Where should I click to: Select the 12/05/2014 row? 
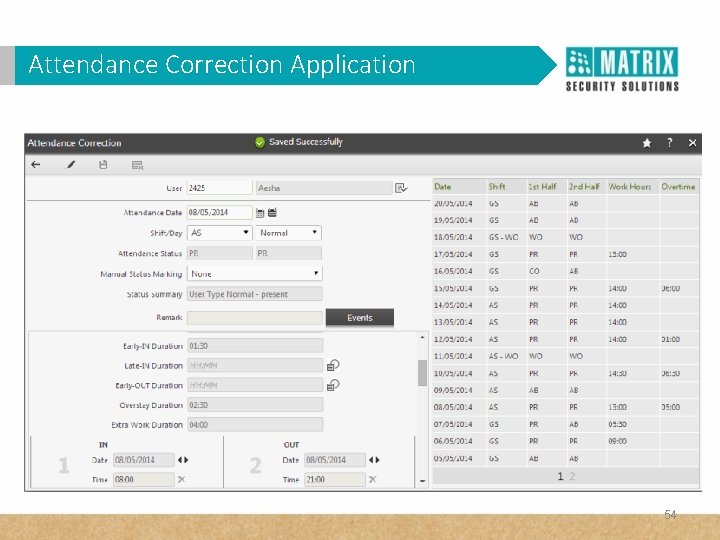566,339
